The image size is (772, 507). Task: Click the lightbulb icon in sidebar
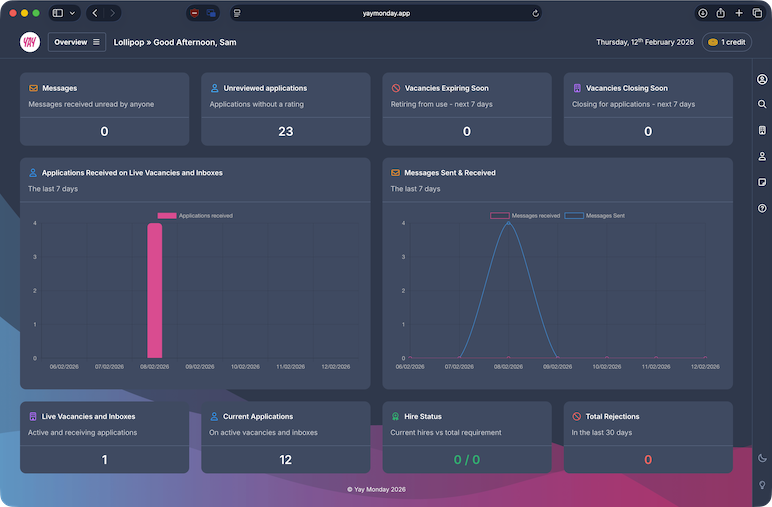[762, 484]
